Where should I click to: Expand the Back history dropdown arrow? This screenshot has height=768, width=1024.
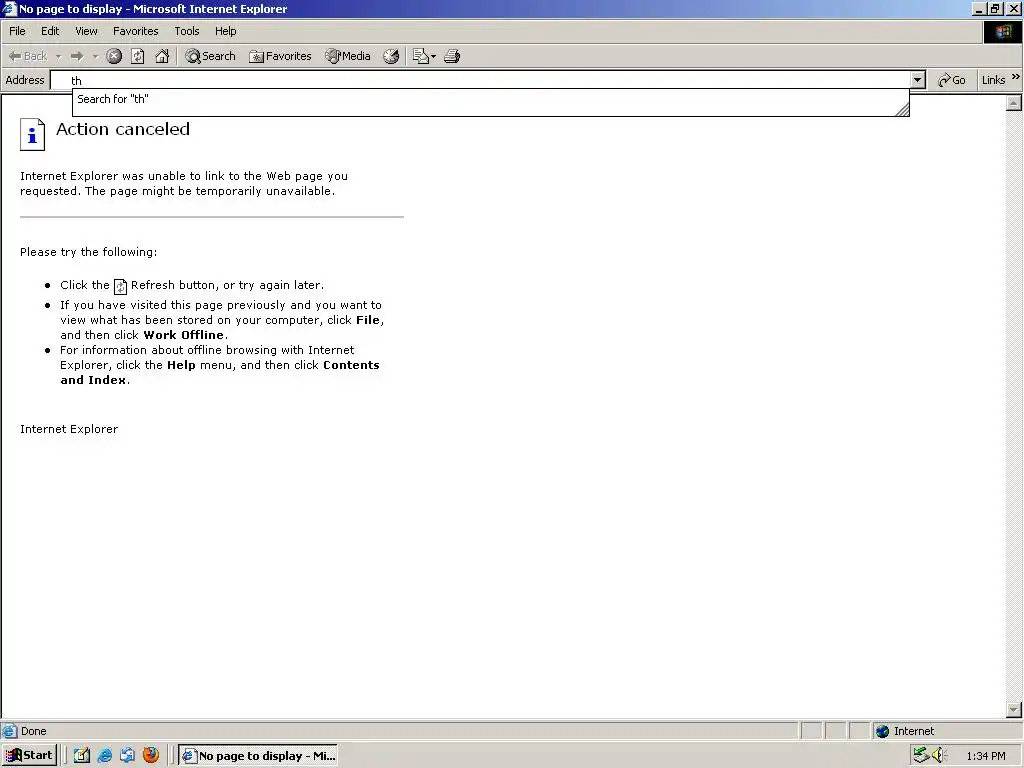pyautogui.click(x=58, y=56)
